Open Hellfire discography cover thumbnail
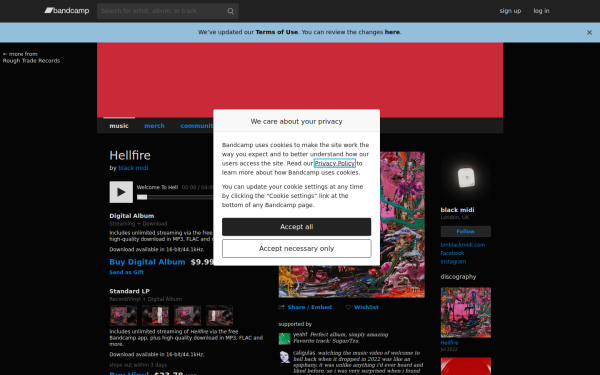The height and width of the screenshot is (375, 600). pyautogui.click(x=466, y=313)
